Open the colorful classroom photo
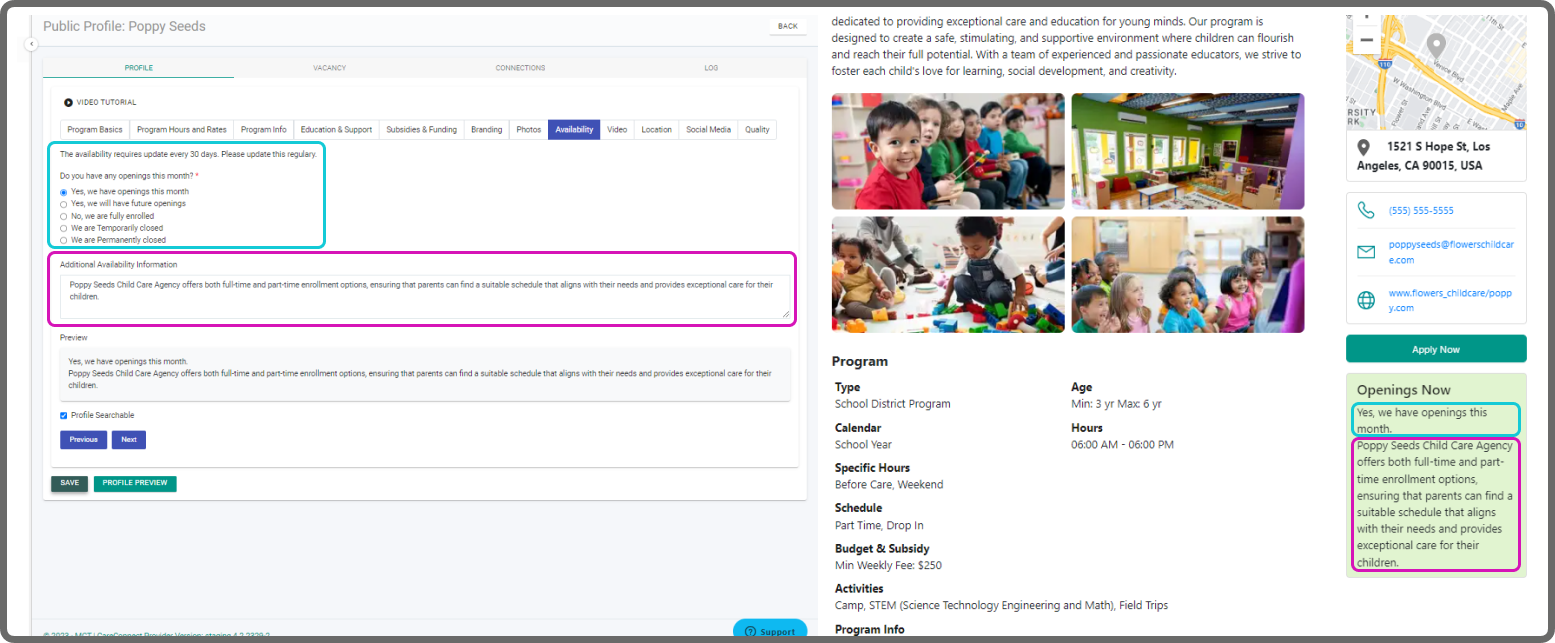The width and height of the screenshot is (1555, 643). click(x=1188, y=151)
